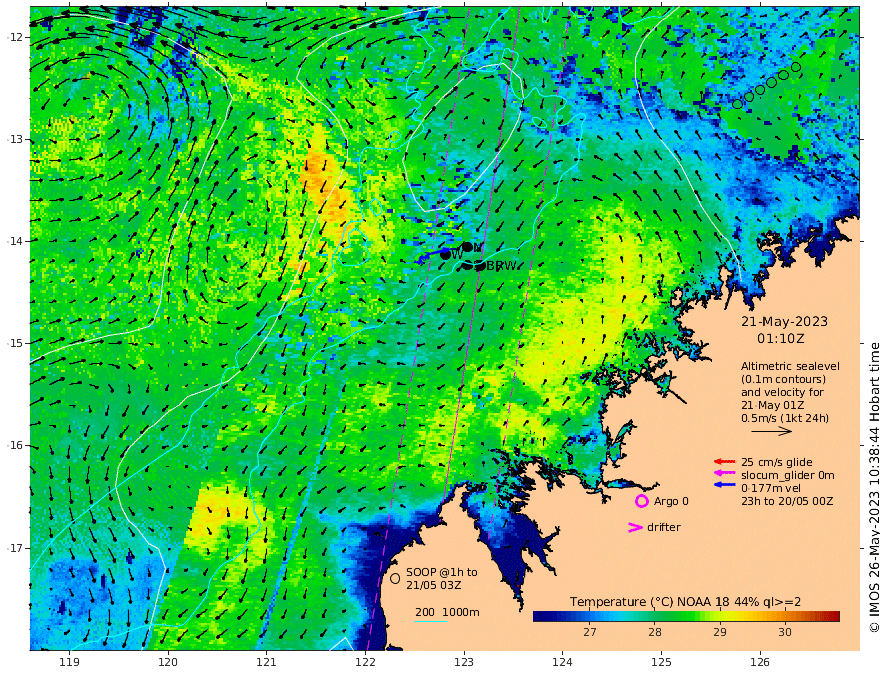Image resolution: width=880 pixels, height=680 pixels.
Task: Click the southwesternmost SOOP track circle
Action: point(737,104)
